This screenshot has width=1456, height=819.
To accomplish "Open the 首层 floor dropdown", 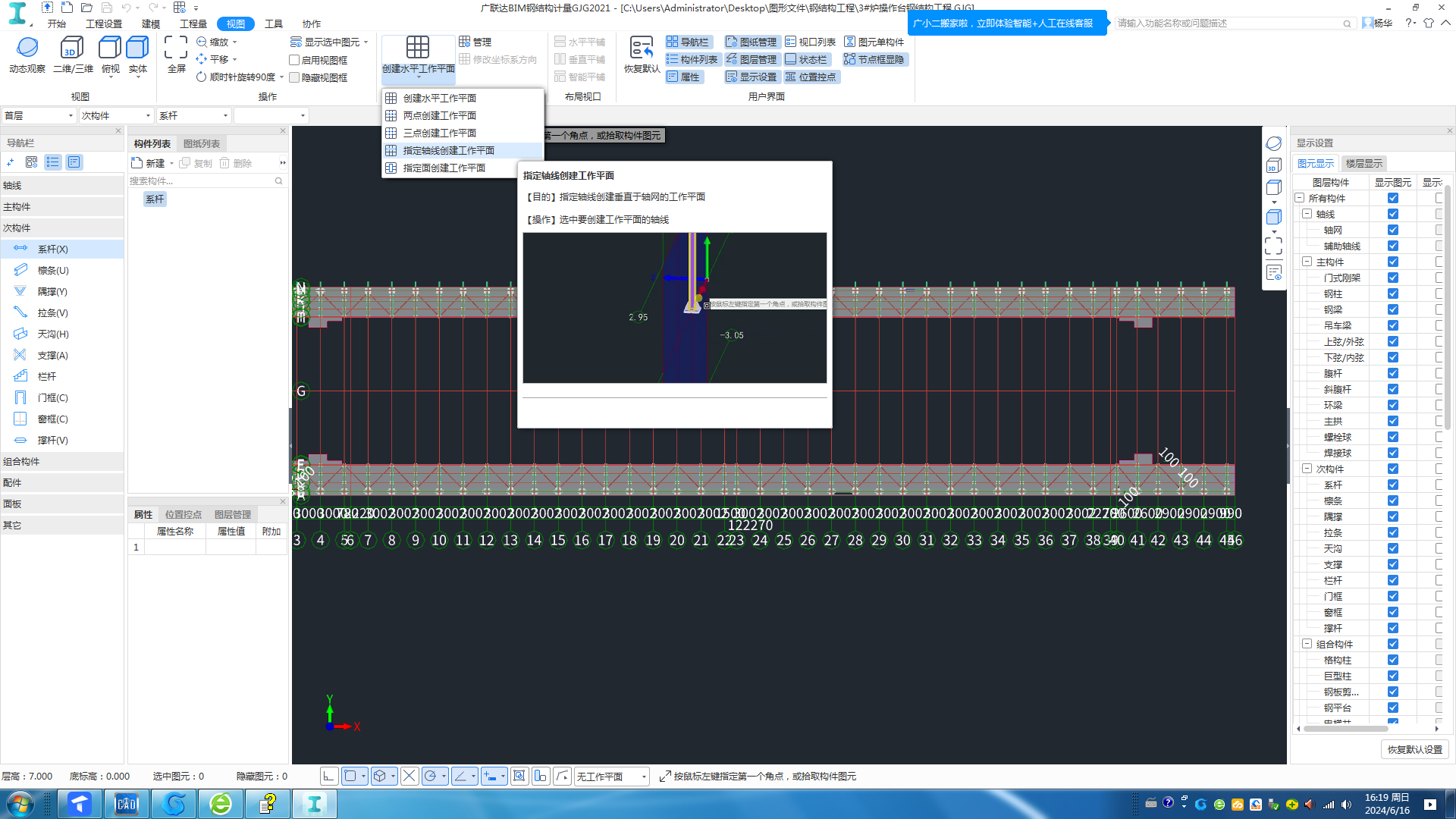I will point(39,116).
